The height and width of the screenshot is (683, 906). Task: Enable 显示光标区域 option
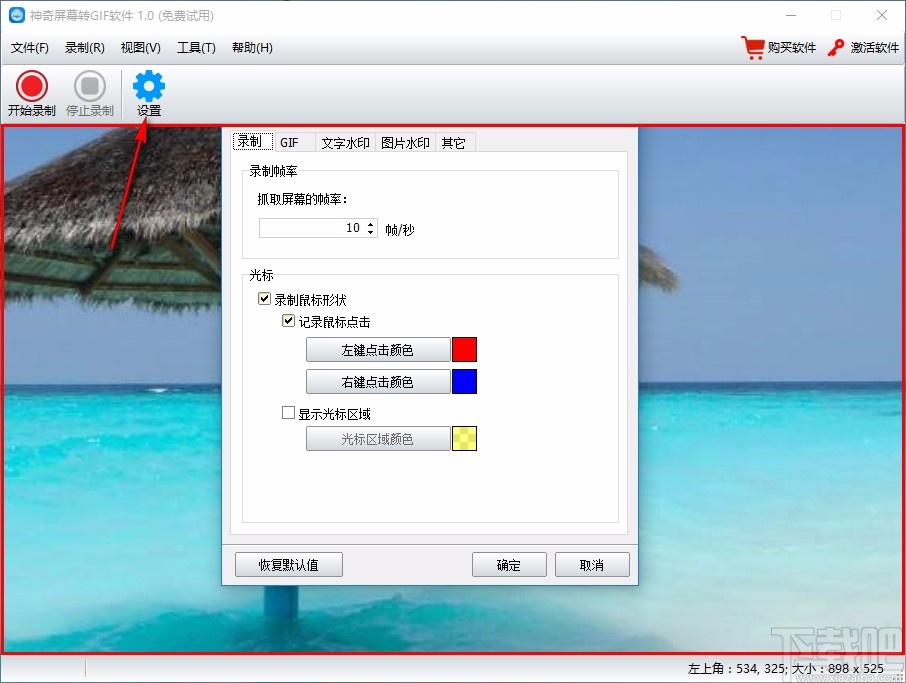[x=288, y=412]
